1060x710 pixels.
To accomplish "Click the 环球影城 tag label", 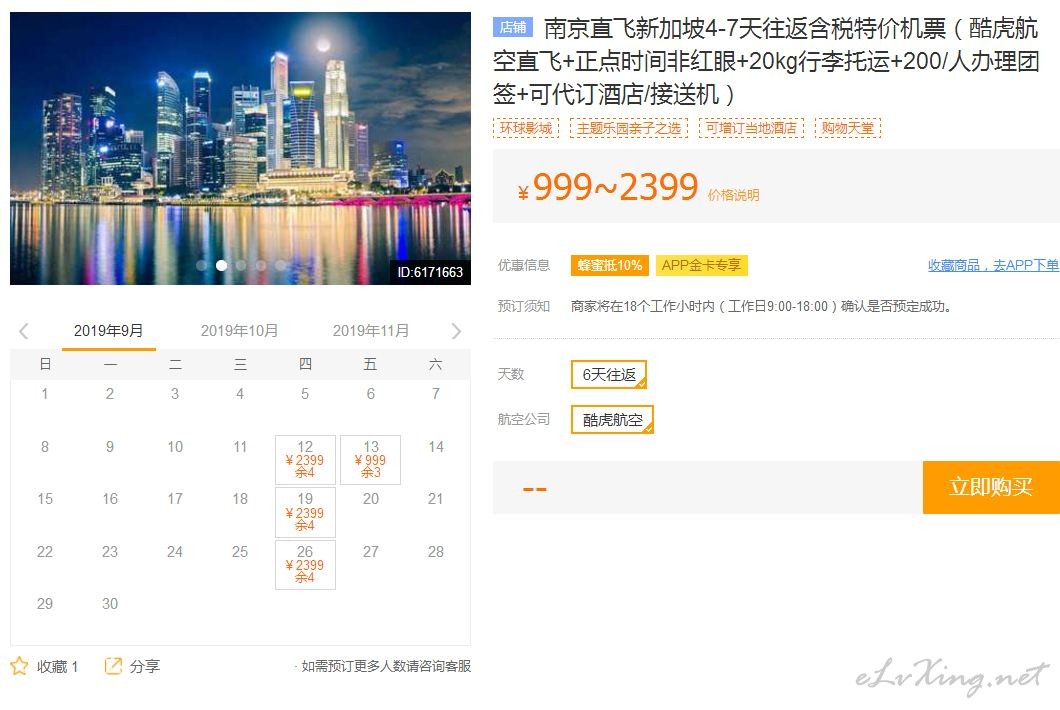I will click(x=526, y=128).
